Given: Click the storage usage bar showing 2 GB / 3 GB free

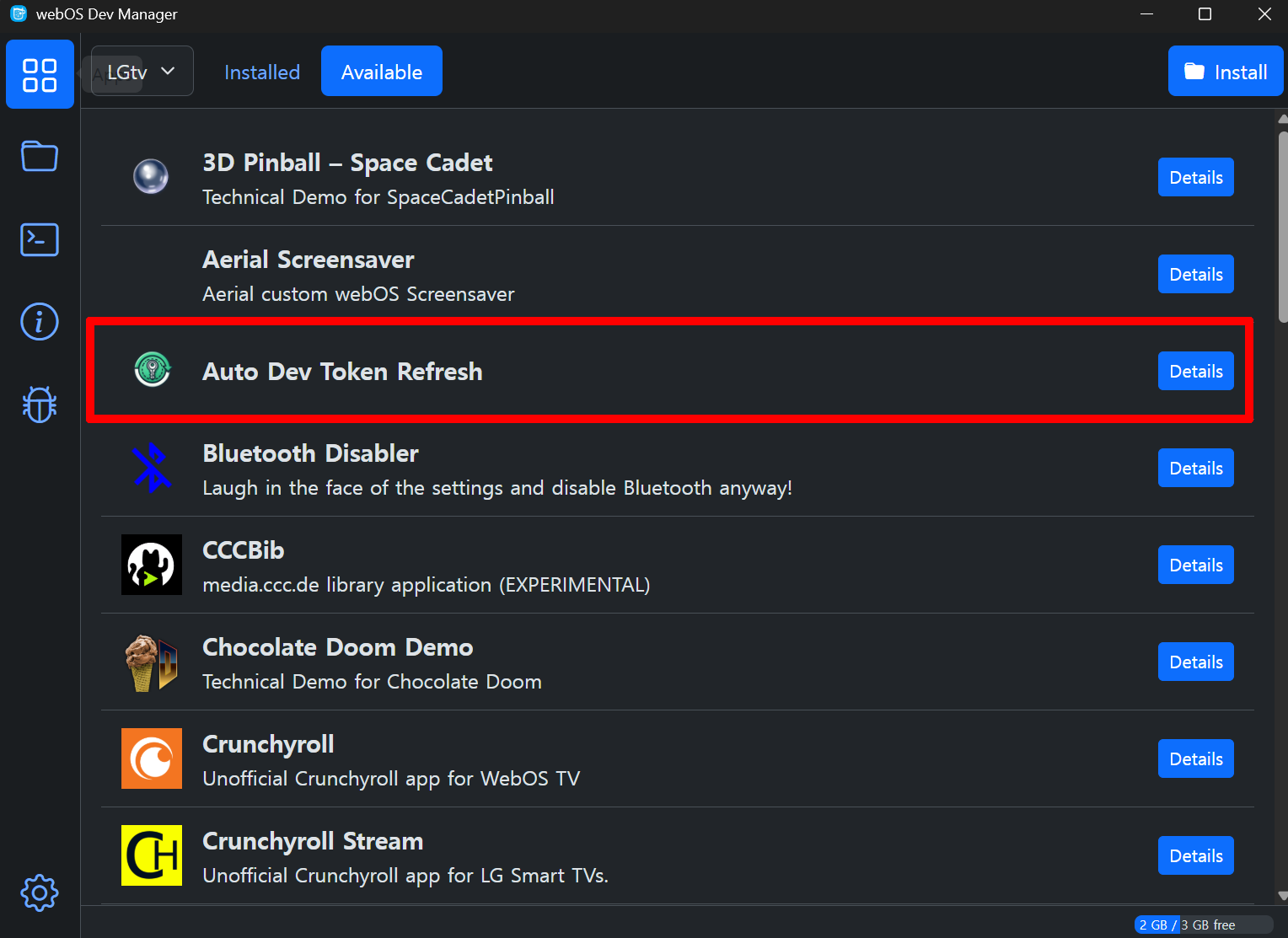Looking at the screenshot, I should (1204, 925).
